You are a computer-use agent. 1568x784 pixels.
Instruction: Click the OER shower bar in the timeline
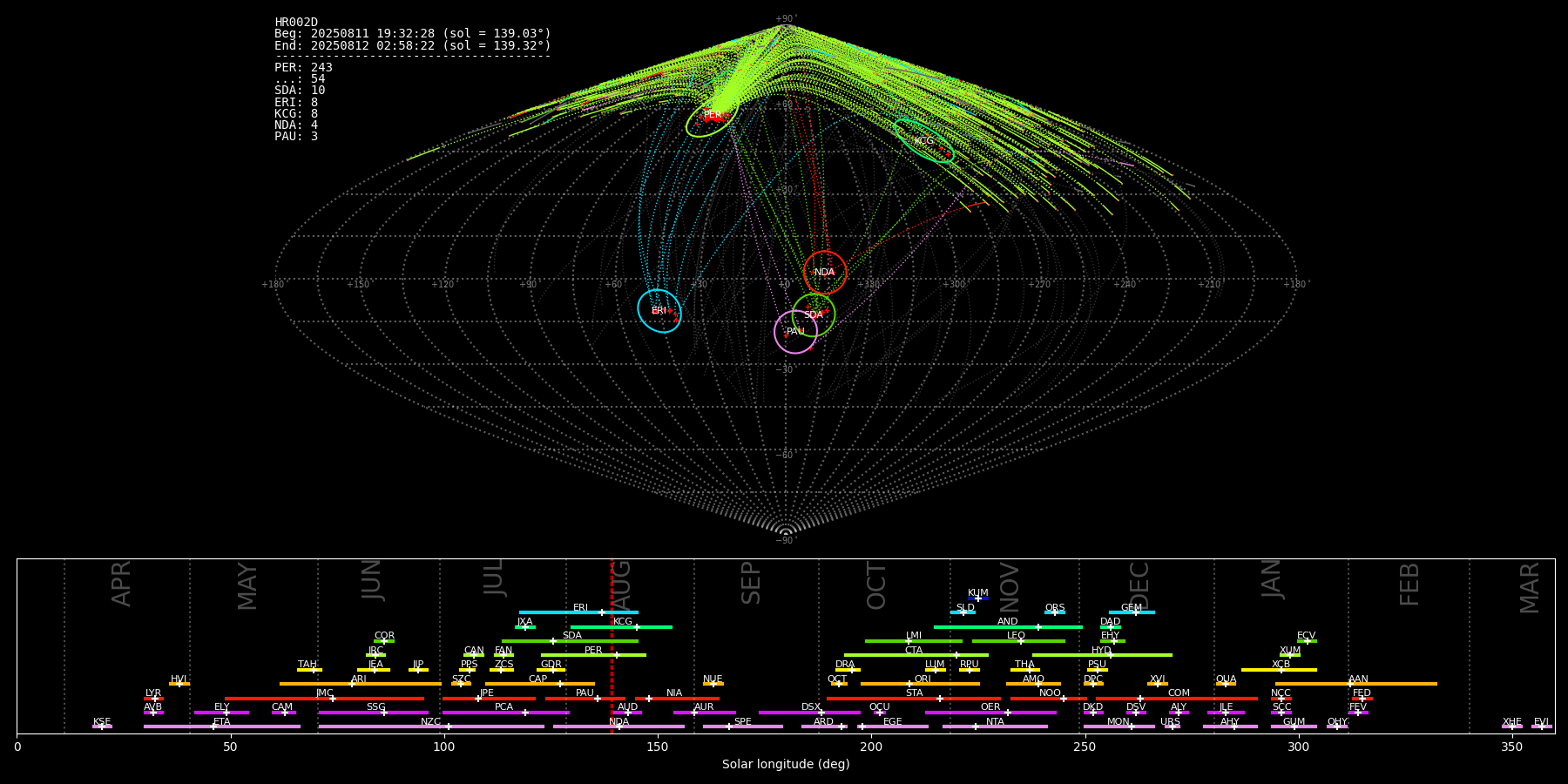click(x=990, y=713)
